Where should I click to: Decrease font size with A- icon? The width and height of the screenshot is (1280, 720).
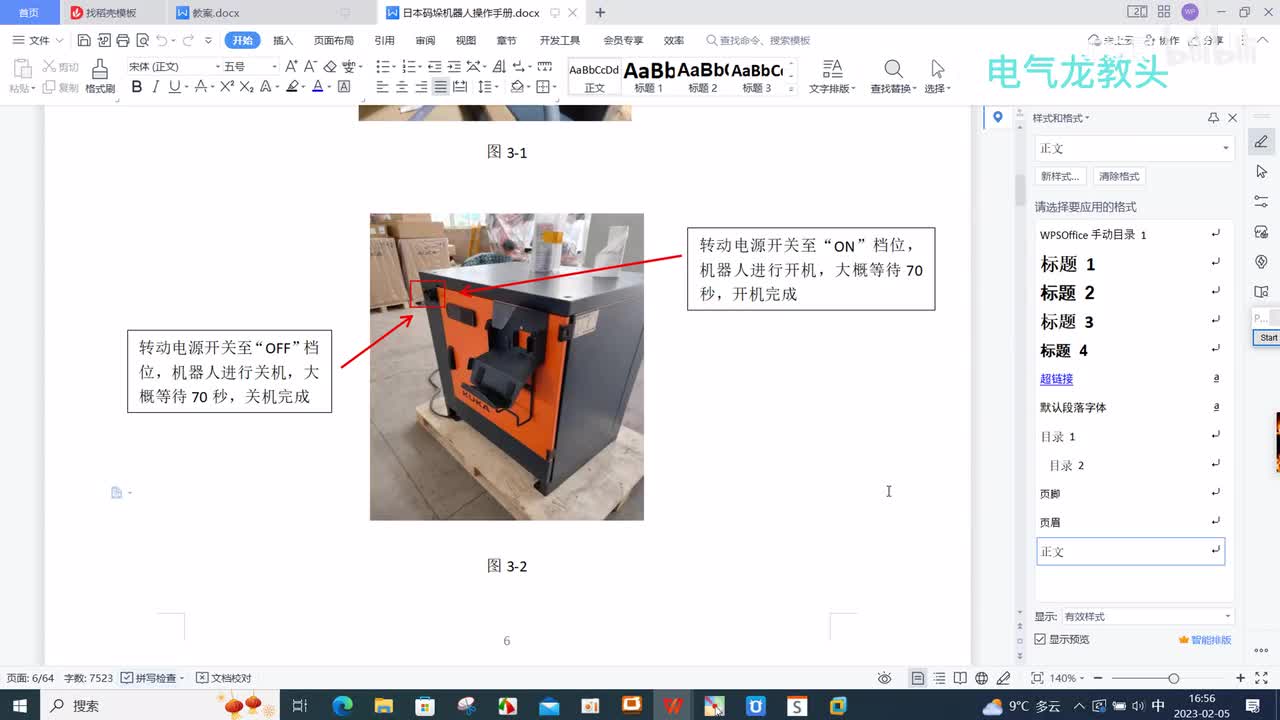coord(310,66)
